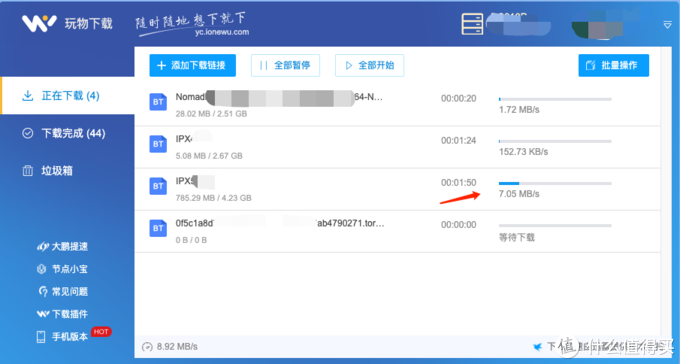Viewport: 680px width, 364px height.
Task: Click BT file icon of 5.08 MB row
Action: 158,144
